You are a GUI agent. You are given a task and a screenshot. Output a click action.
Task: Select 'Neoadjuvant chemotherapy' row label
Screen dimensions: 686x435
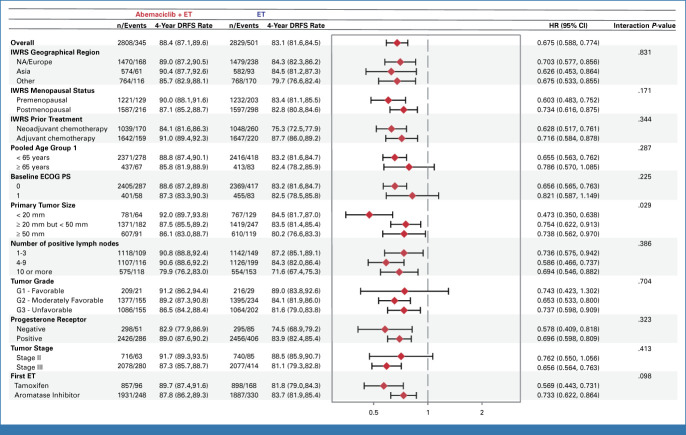click(x=62, y=129)
